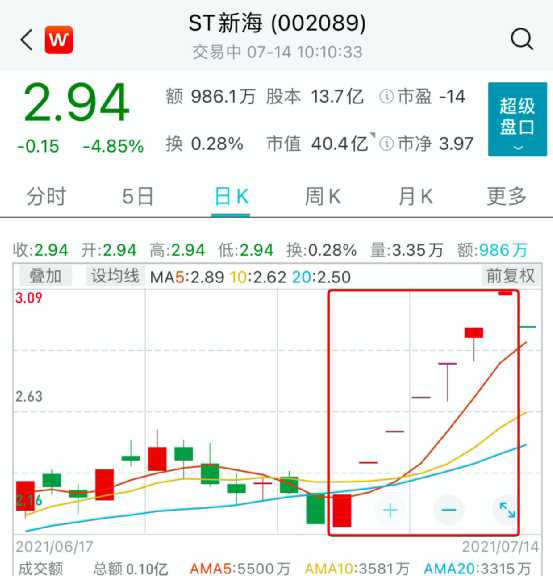Viewport: 553px width, 576px height.
Task: Open the 更多 chart options
Action: (507, 197)
